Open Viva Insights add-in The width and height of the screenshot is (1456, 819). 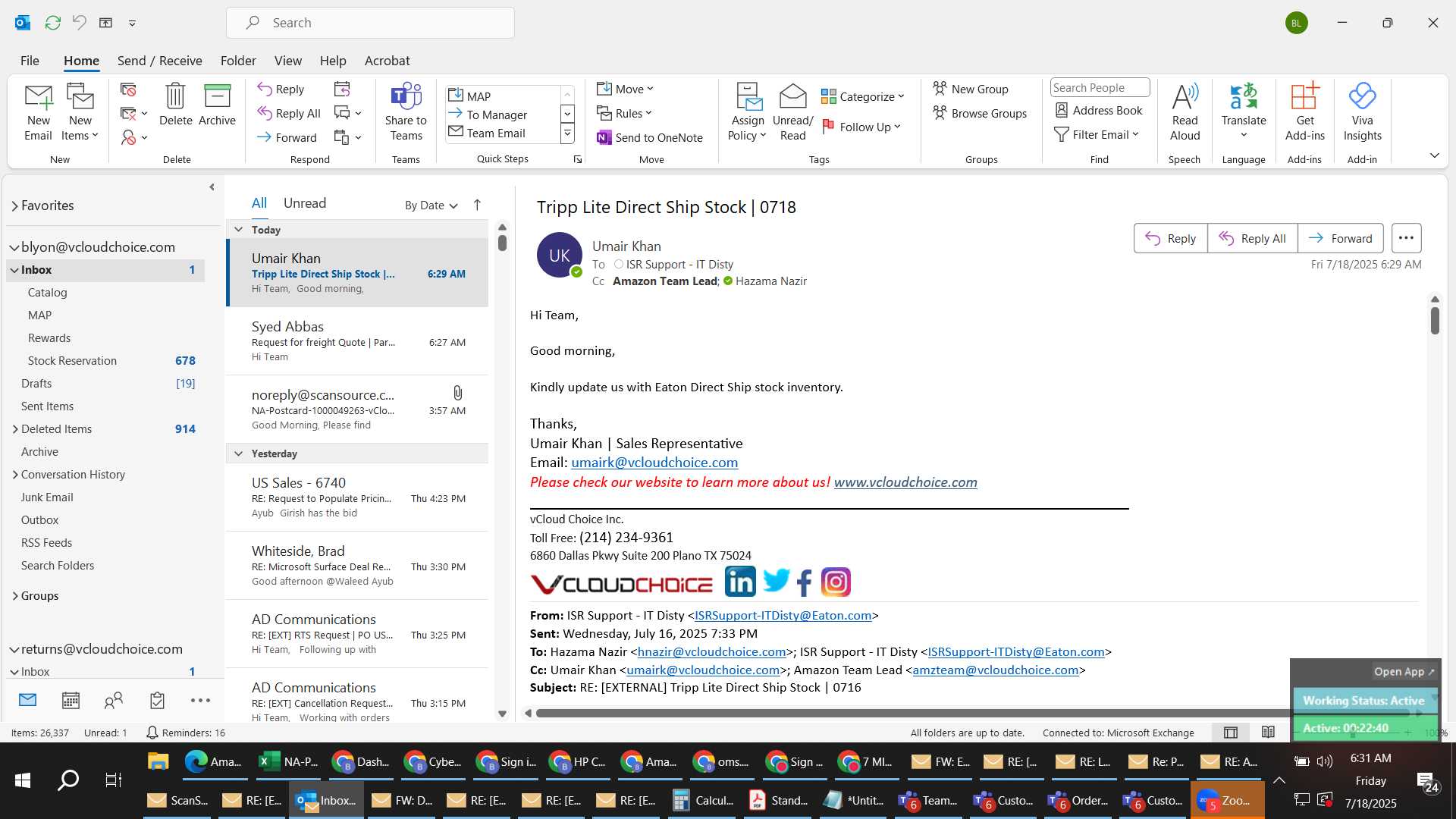coord(1362,112)
